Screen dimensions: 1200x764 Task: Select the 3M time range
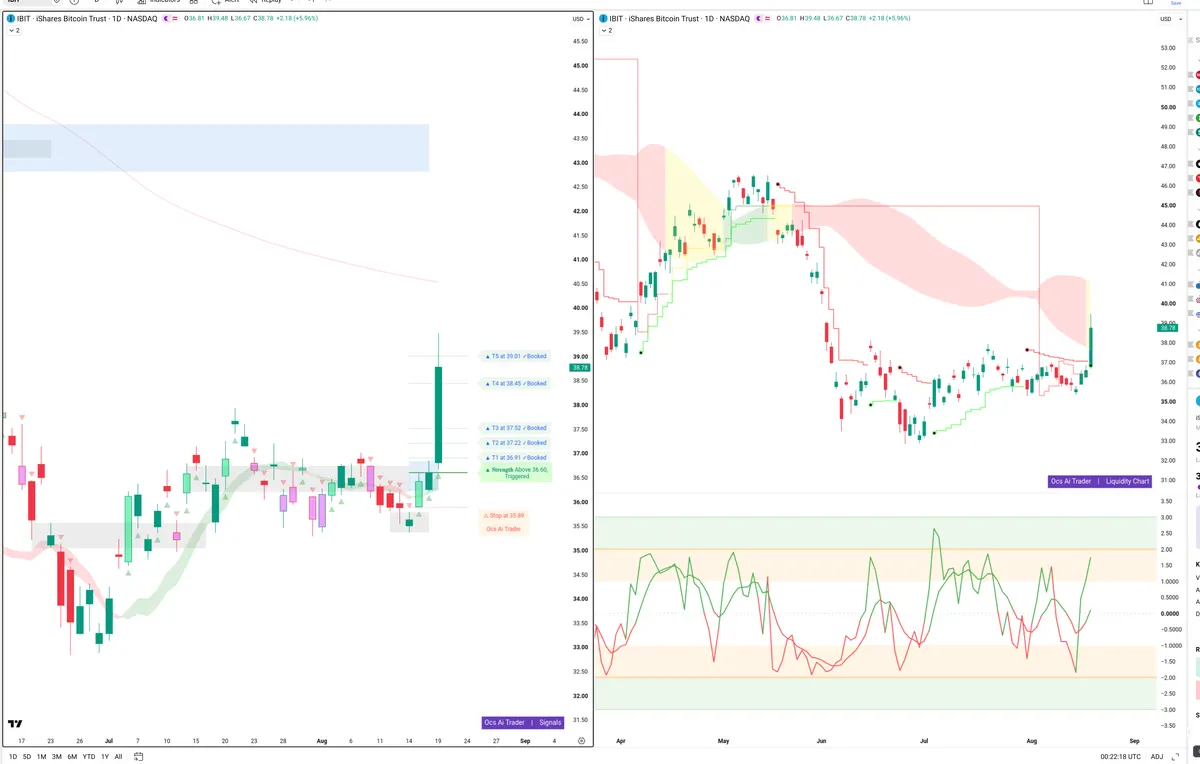coord(56,756)
